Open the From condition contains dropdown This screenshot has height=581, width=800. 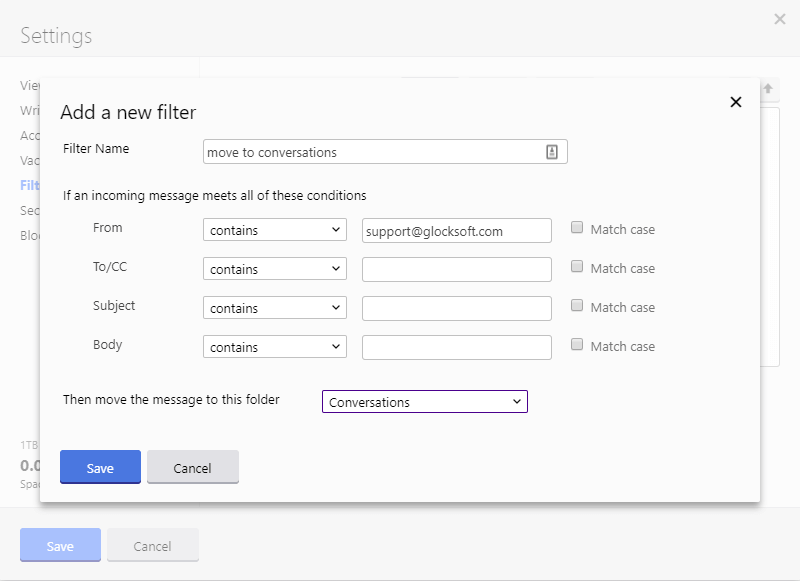274,229
